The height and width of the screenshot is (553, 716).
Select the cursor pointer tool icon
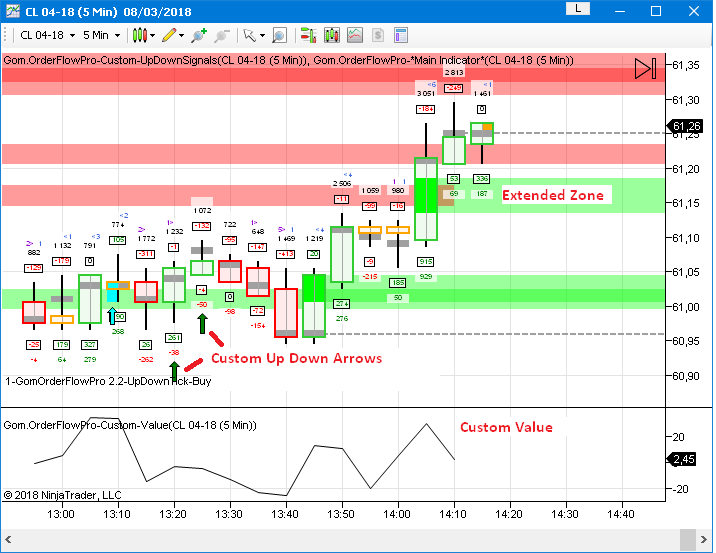(250, 35)
